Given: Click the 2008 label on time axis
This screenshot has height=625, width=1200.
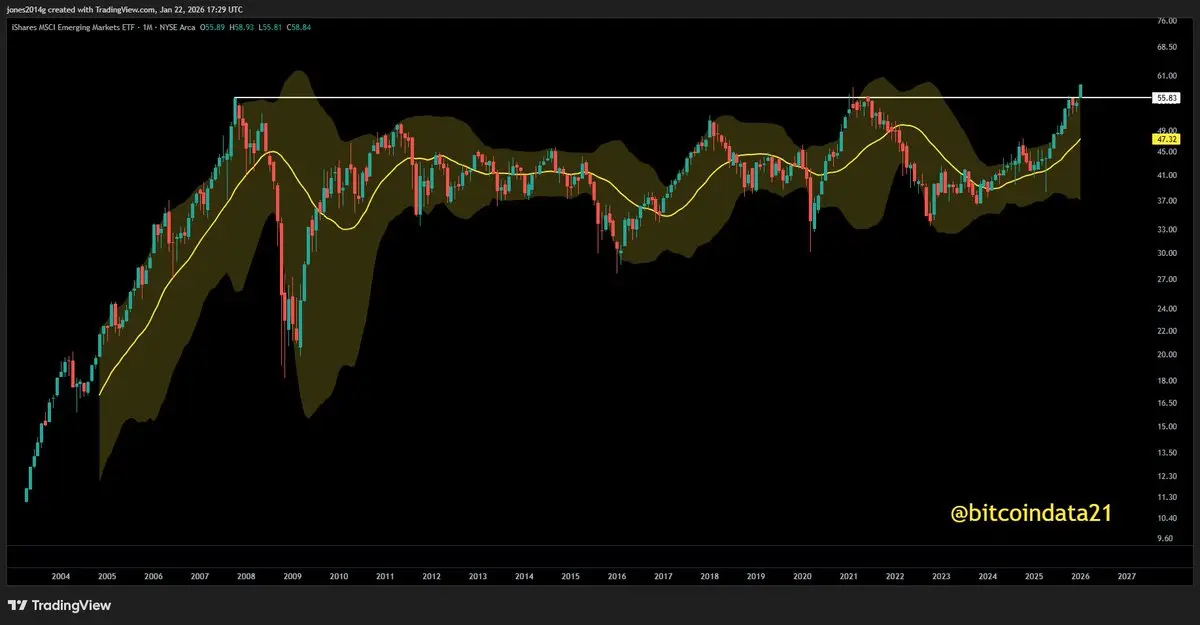Looking at the screenshot, I should pos(246,577).
